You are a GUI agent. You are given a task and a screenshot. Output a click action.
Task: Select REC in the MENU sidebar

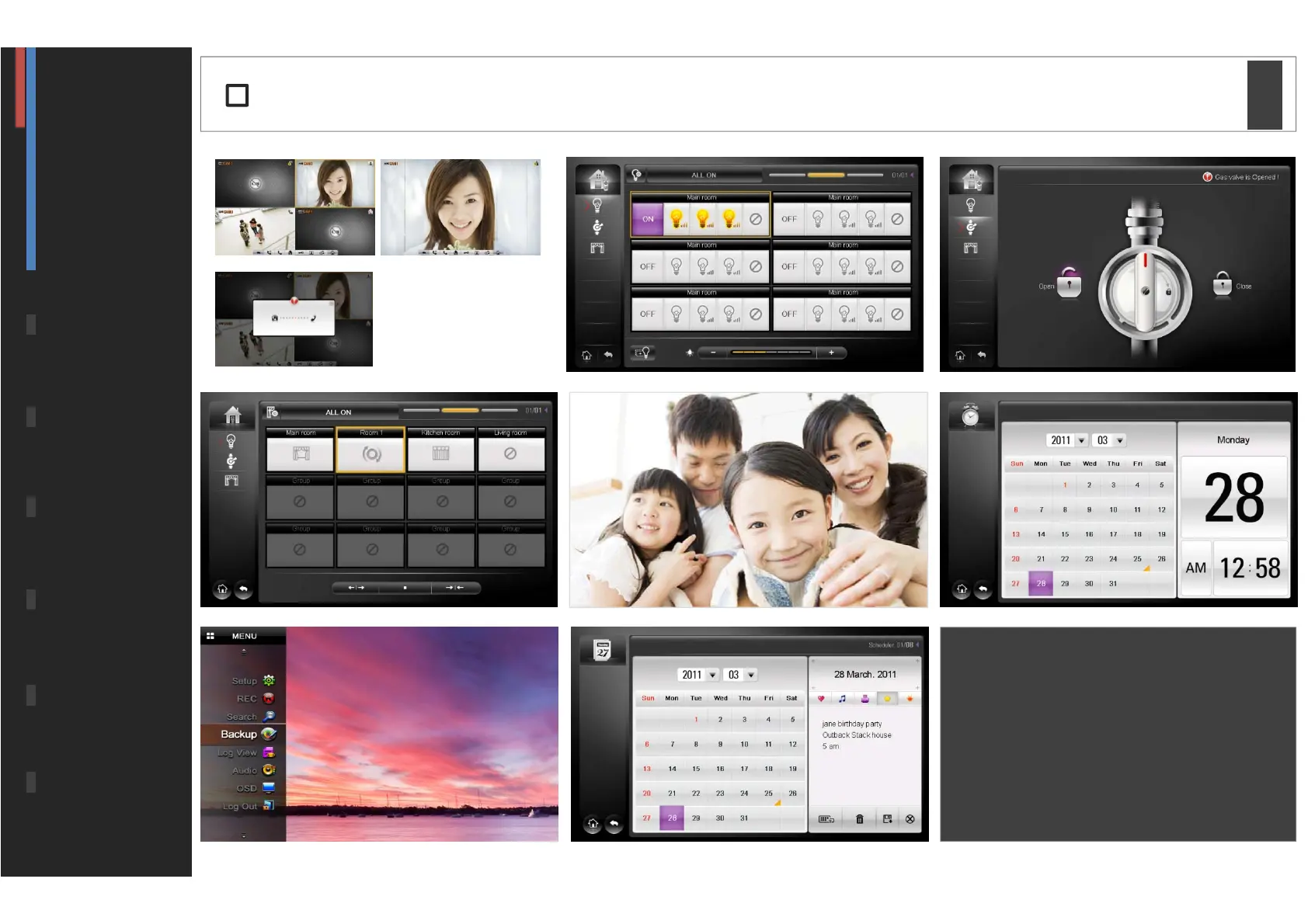(x=256, y=699)
